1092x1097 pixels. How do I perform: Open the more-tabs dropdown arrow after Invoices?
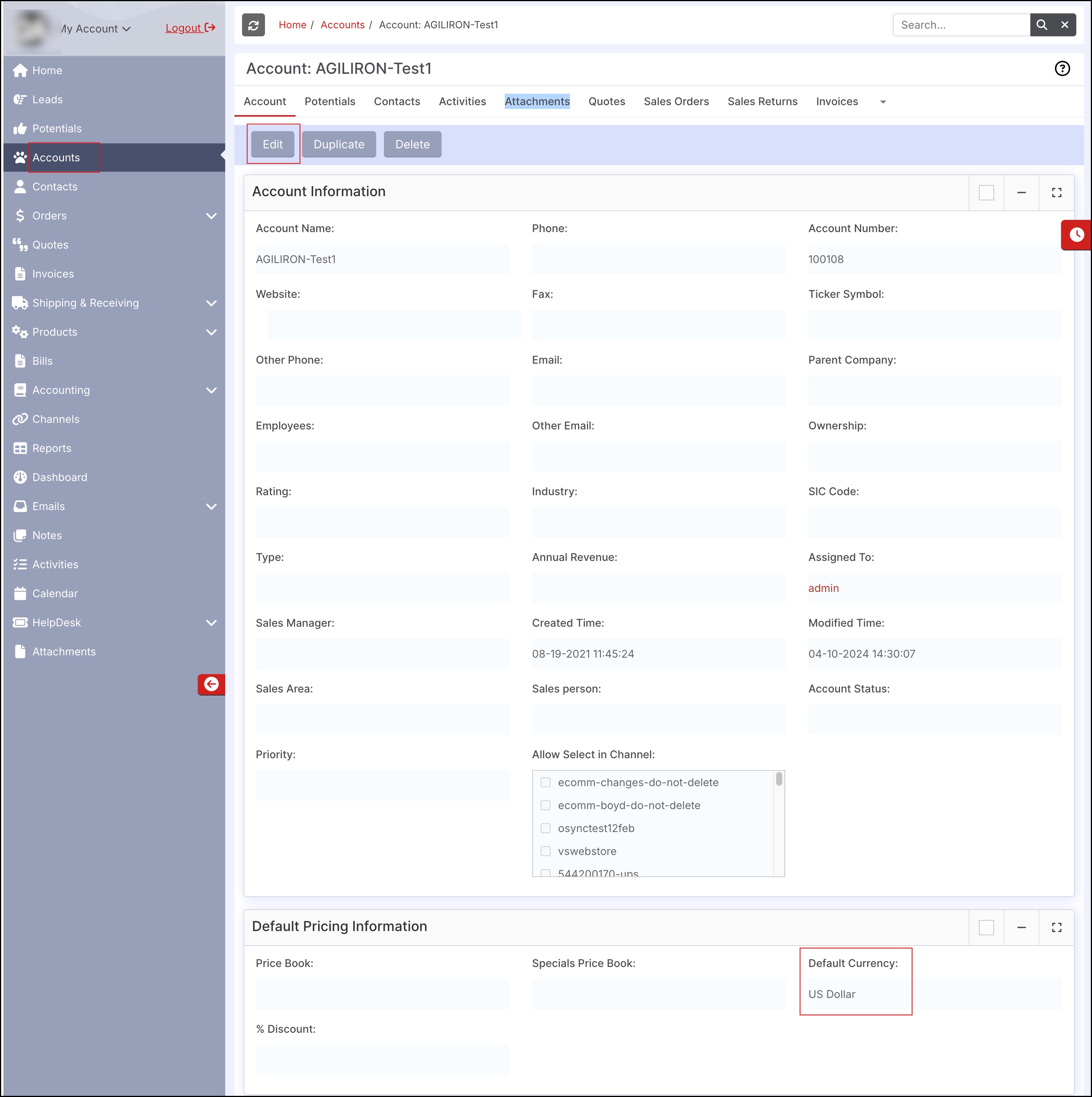[882, 102]
